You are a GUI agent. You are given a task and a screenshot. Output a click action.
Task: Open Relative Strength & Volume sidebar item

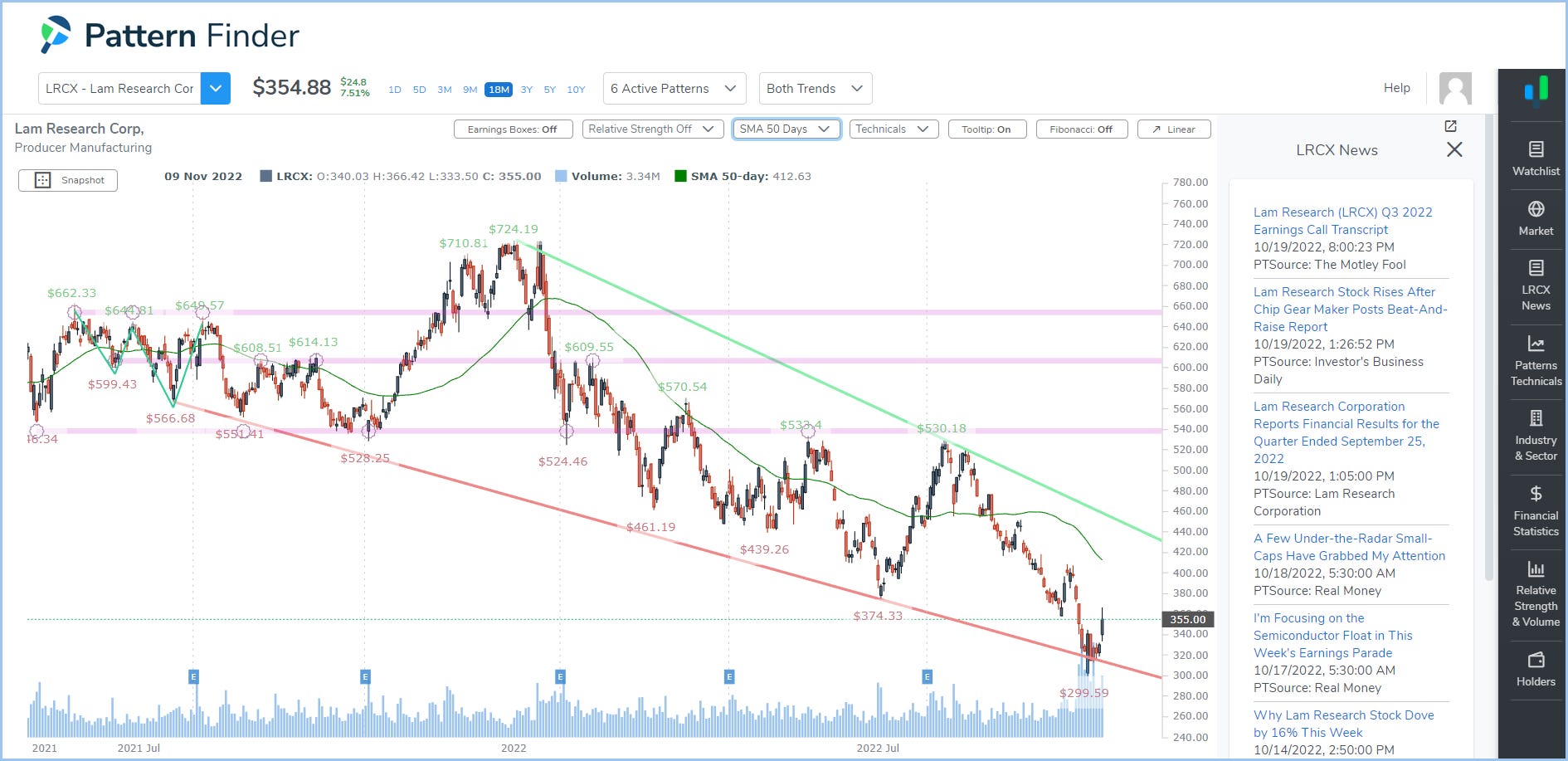[1536, 594]
